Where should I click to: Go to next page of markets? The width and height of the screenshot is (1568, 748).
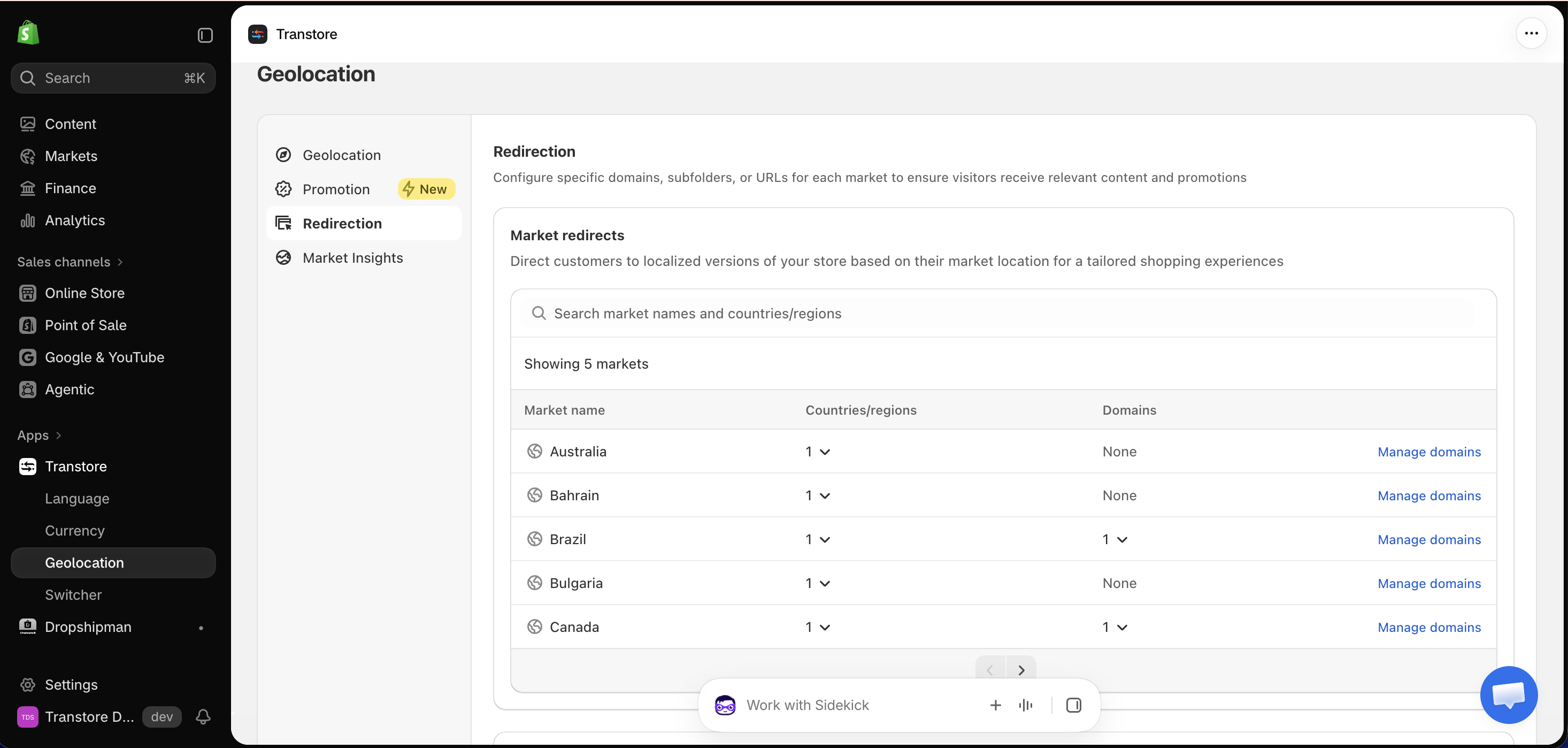coord(1021,670)
